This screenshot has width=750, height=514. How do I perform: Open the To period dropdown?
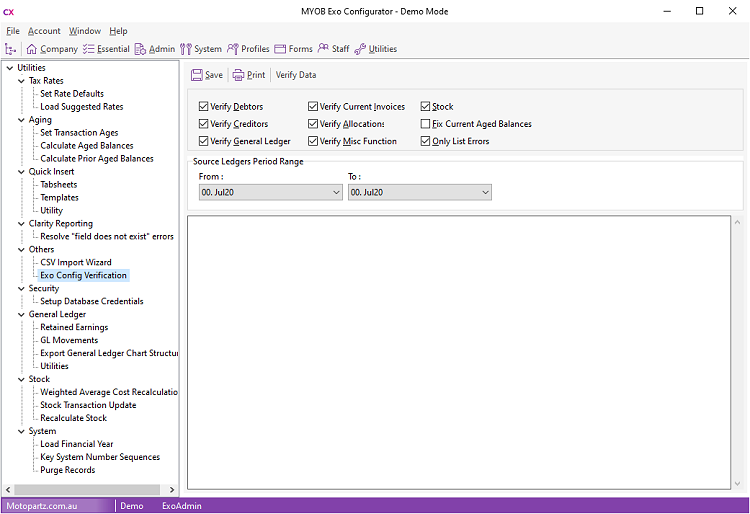click(x=419, y=192)
